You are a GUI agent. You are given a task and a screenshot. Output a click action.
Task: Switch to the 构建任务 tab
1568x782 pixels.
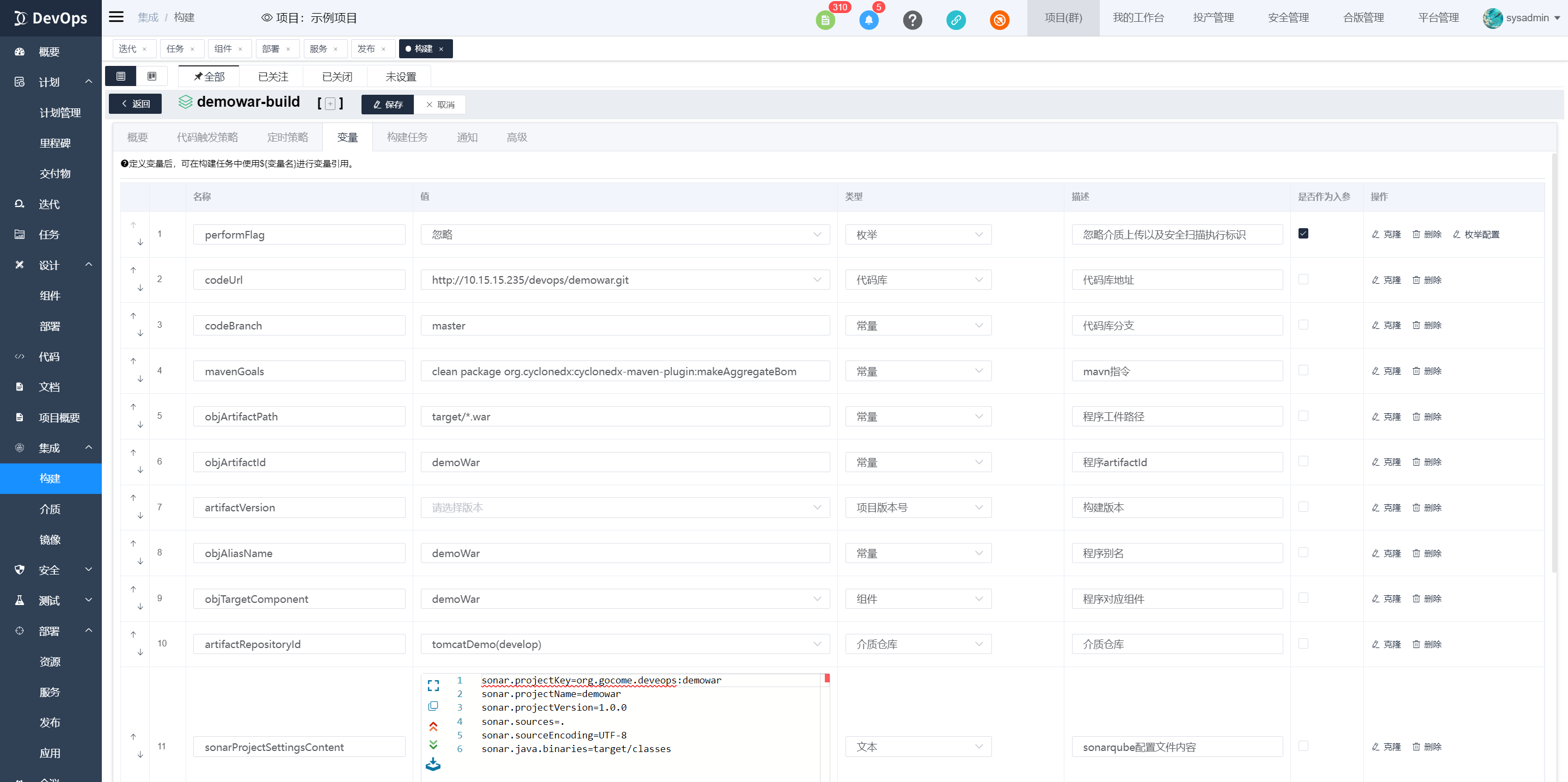point(407,138)
